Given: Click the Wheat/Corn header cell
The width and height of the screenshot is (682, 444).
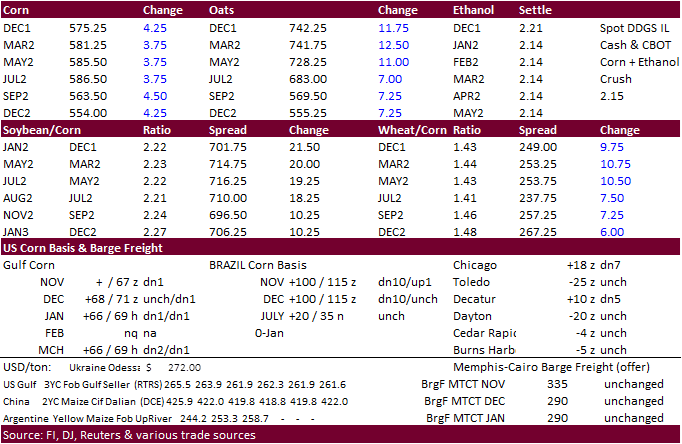Looking at the screenshot, I should [412, 130].
